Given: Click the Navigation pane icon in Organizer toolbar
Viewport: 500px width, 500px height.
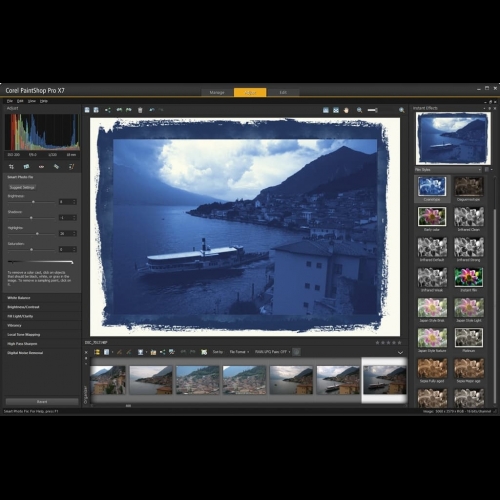Looking at the screenshot, I should click(x=97, y=352).
